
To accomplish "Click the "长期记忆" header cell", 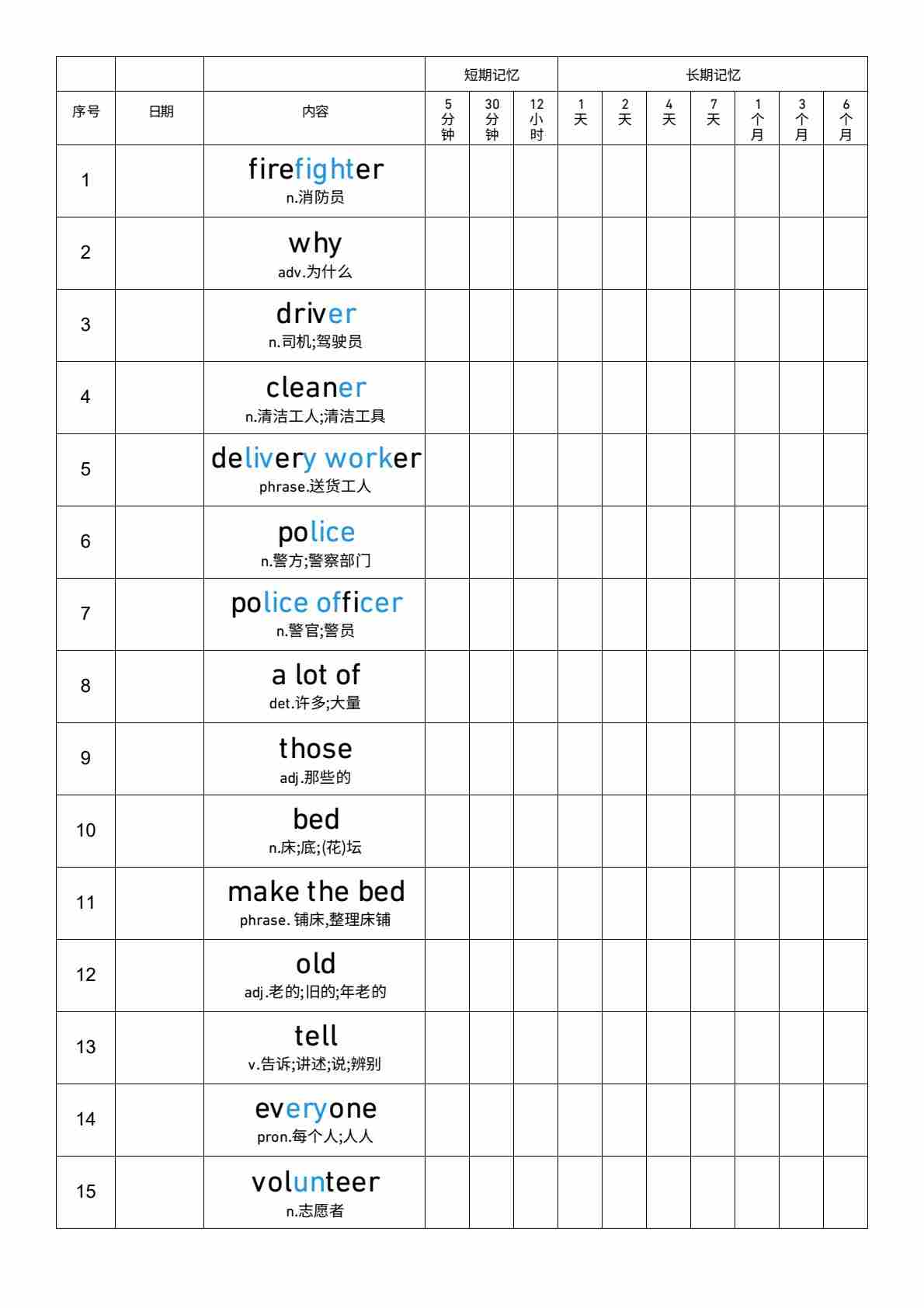I will coord(712,75).
